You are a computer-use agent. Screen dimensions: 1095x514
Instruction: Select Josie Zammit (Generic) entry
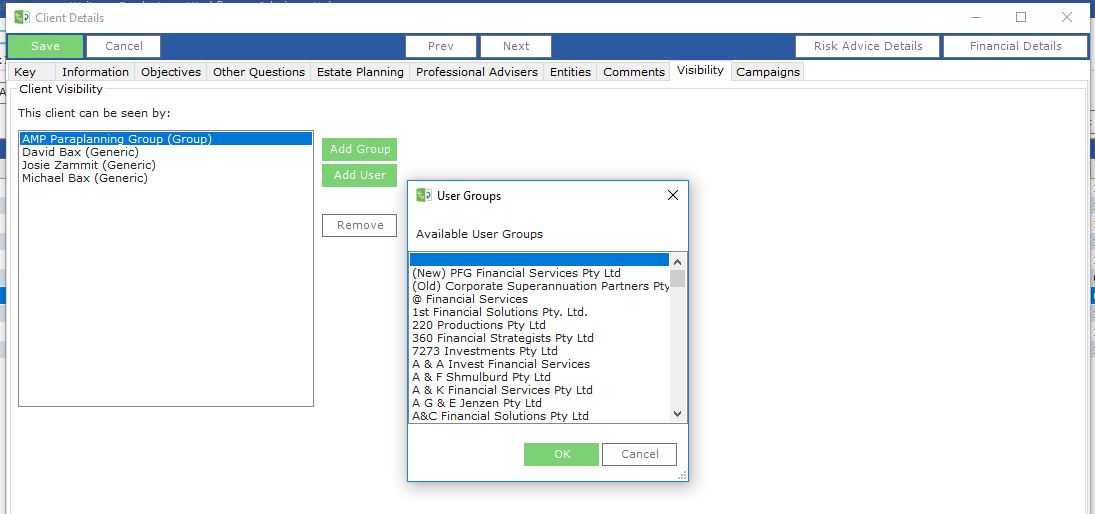pyautogui.click(x=89, y=165)
